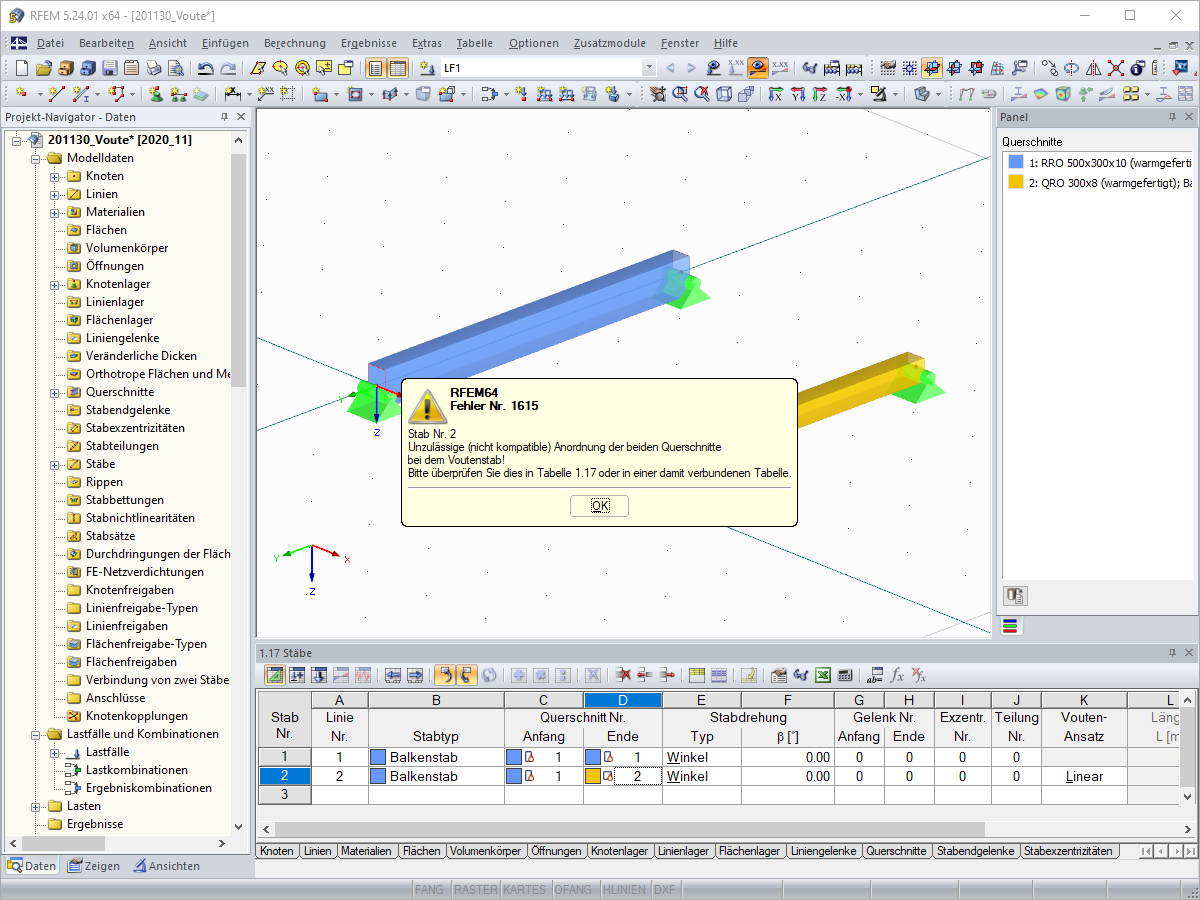Open the Einfügen menu

click(225, 43)
